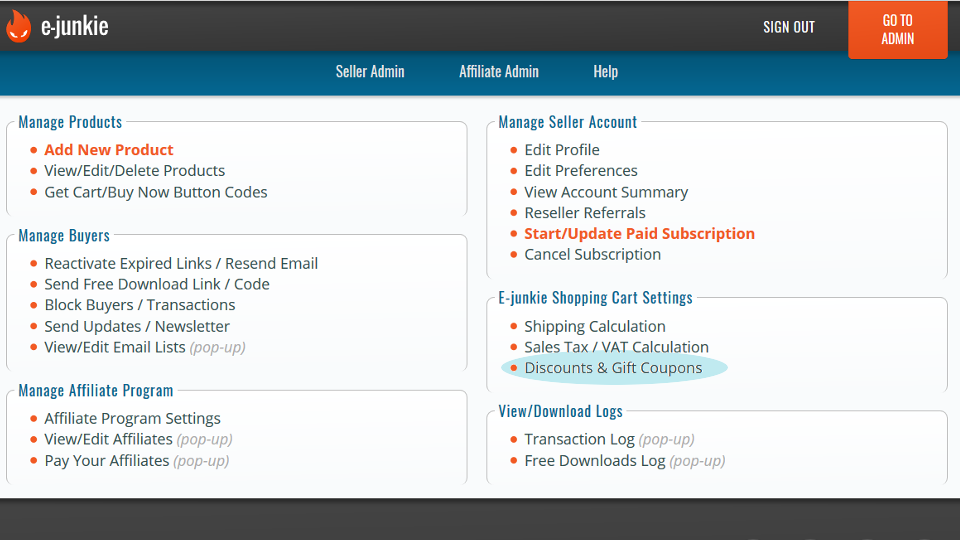The height and width of the screenshot is (540, 960).
Task: Open View/Edit/Delete Products
Action: 134,171
